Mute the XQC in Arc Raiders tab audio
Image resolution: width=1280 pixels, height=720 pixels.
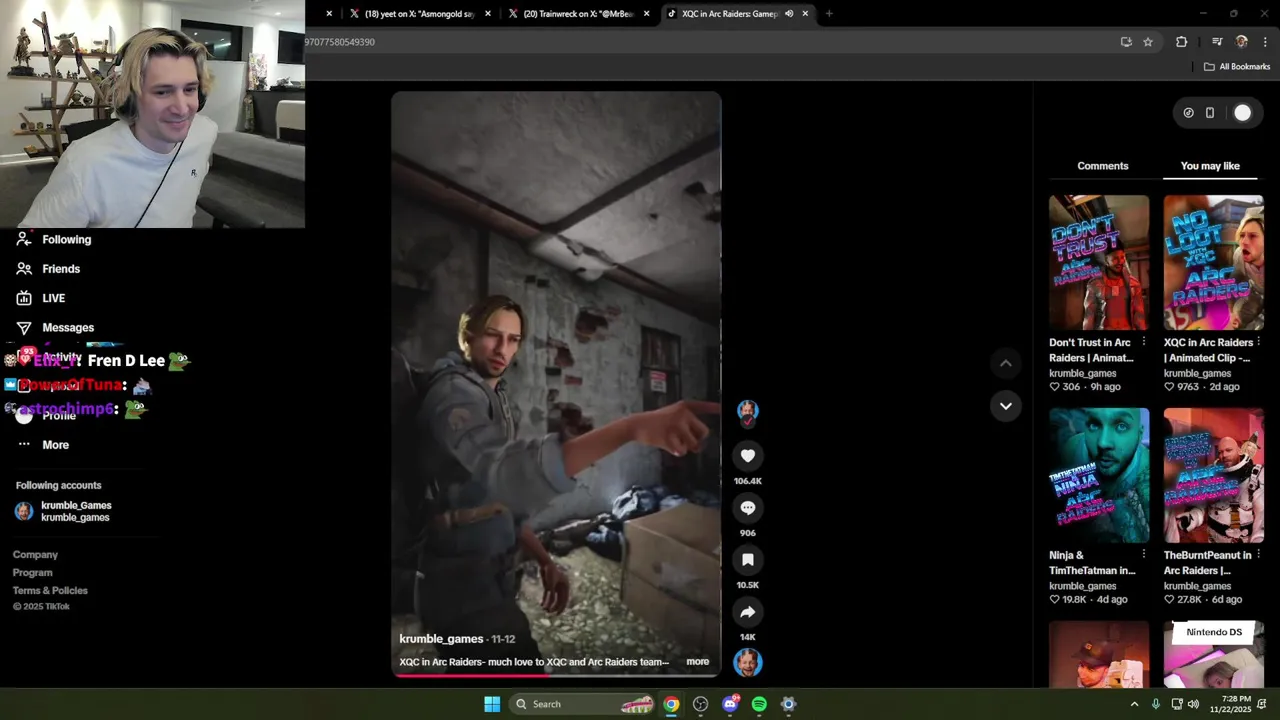coord(789,14)
